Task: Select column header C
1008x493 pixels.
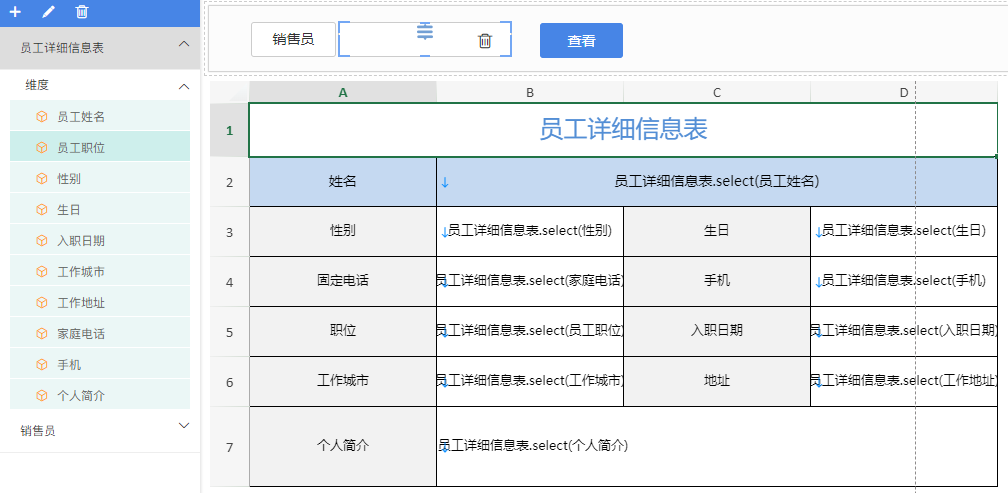Action: pos(717,92)
